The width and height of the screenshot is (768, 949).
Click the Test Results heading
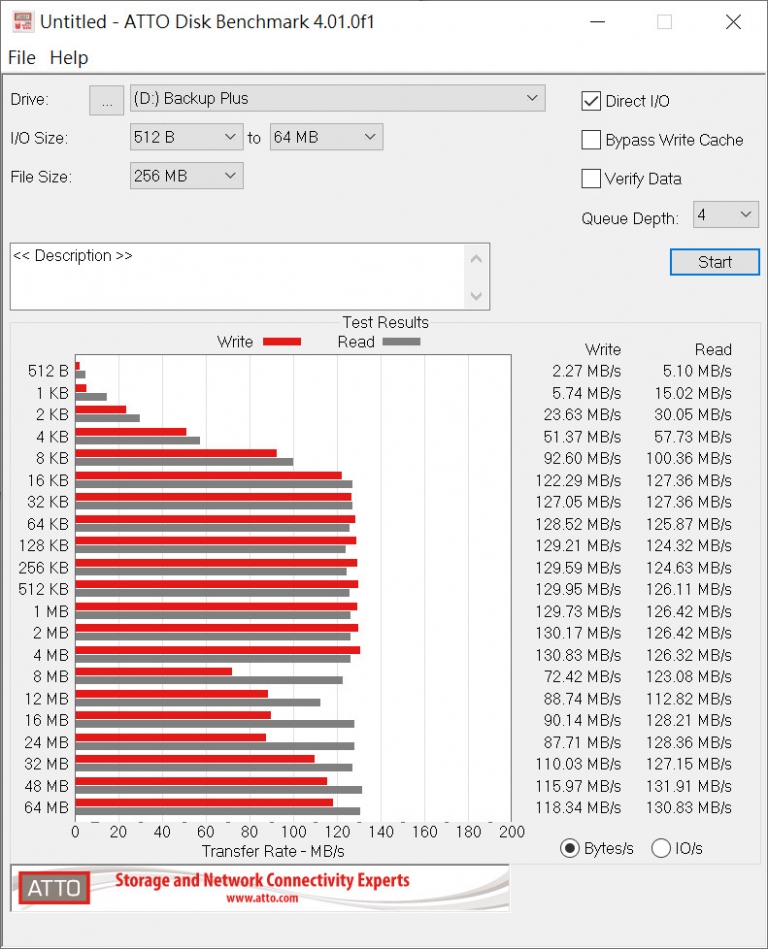(386, 322)
